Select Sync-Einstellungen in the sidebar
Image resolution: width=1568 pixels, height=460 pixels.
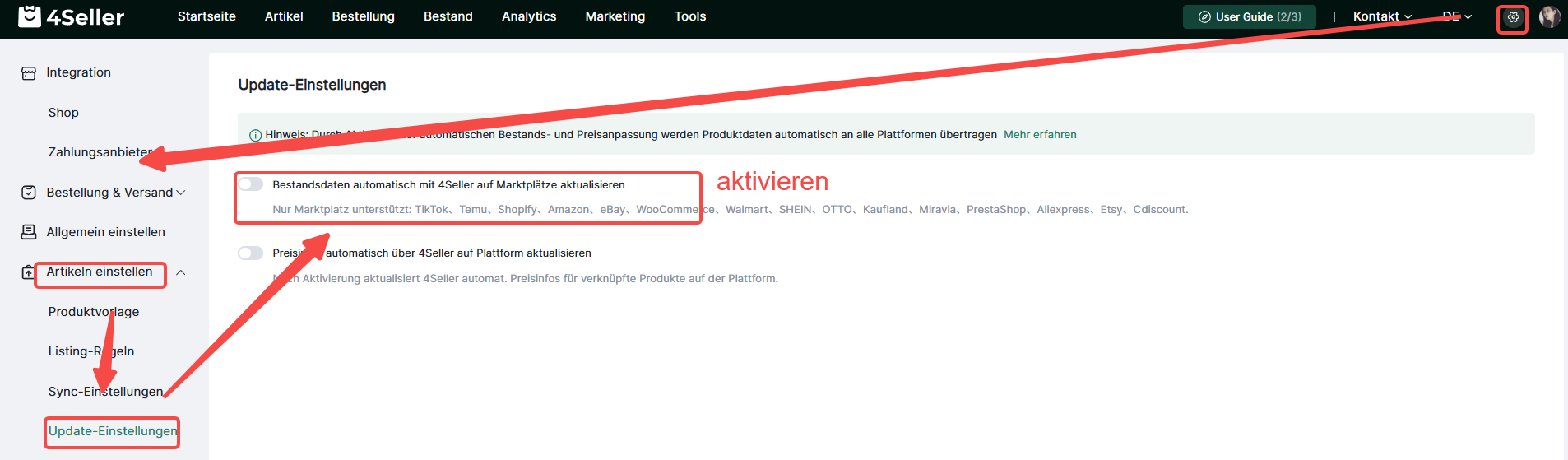[105, 392]
